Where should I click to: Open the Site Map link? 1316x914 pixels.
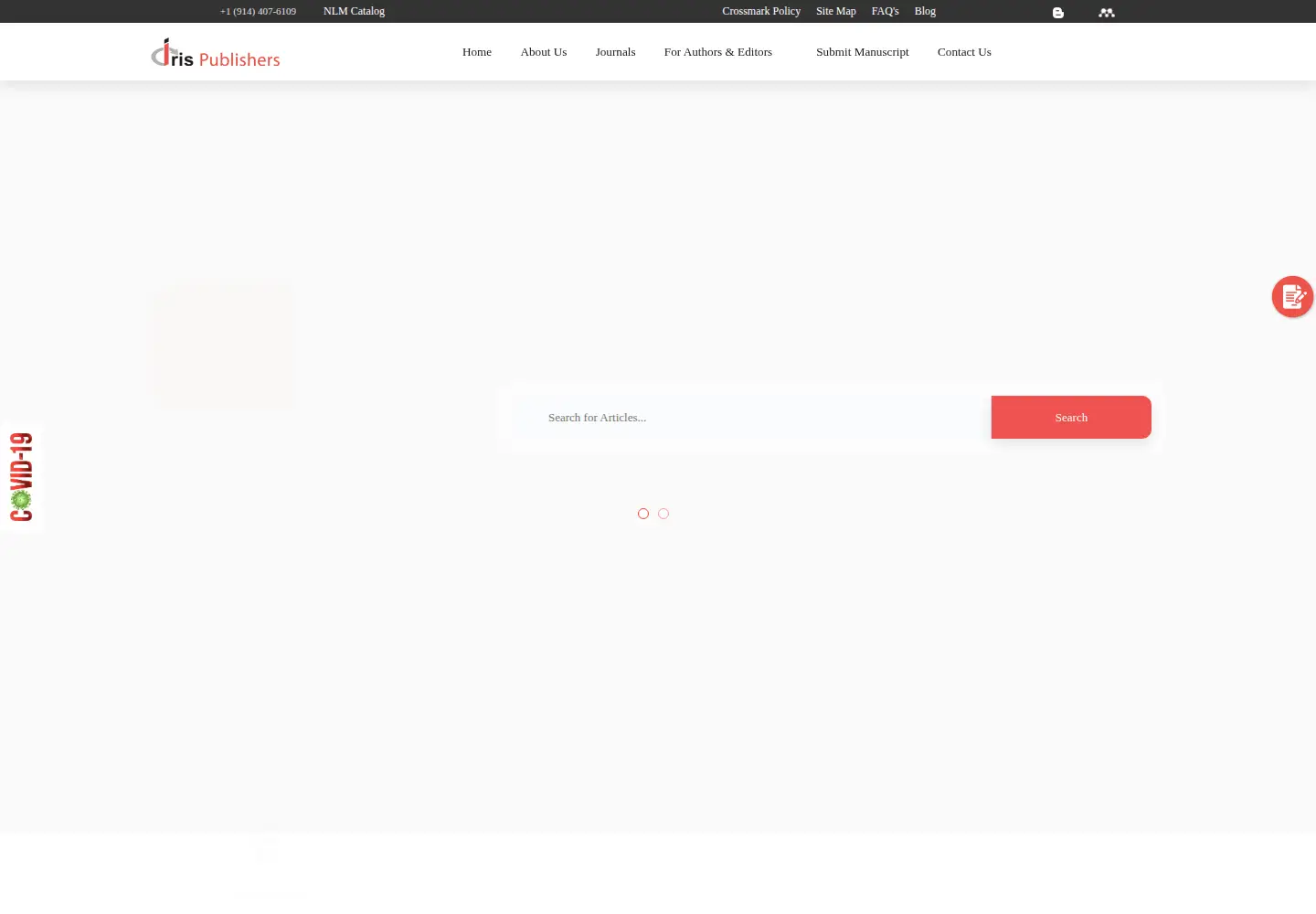point(836,11)
